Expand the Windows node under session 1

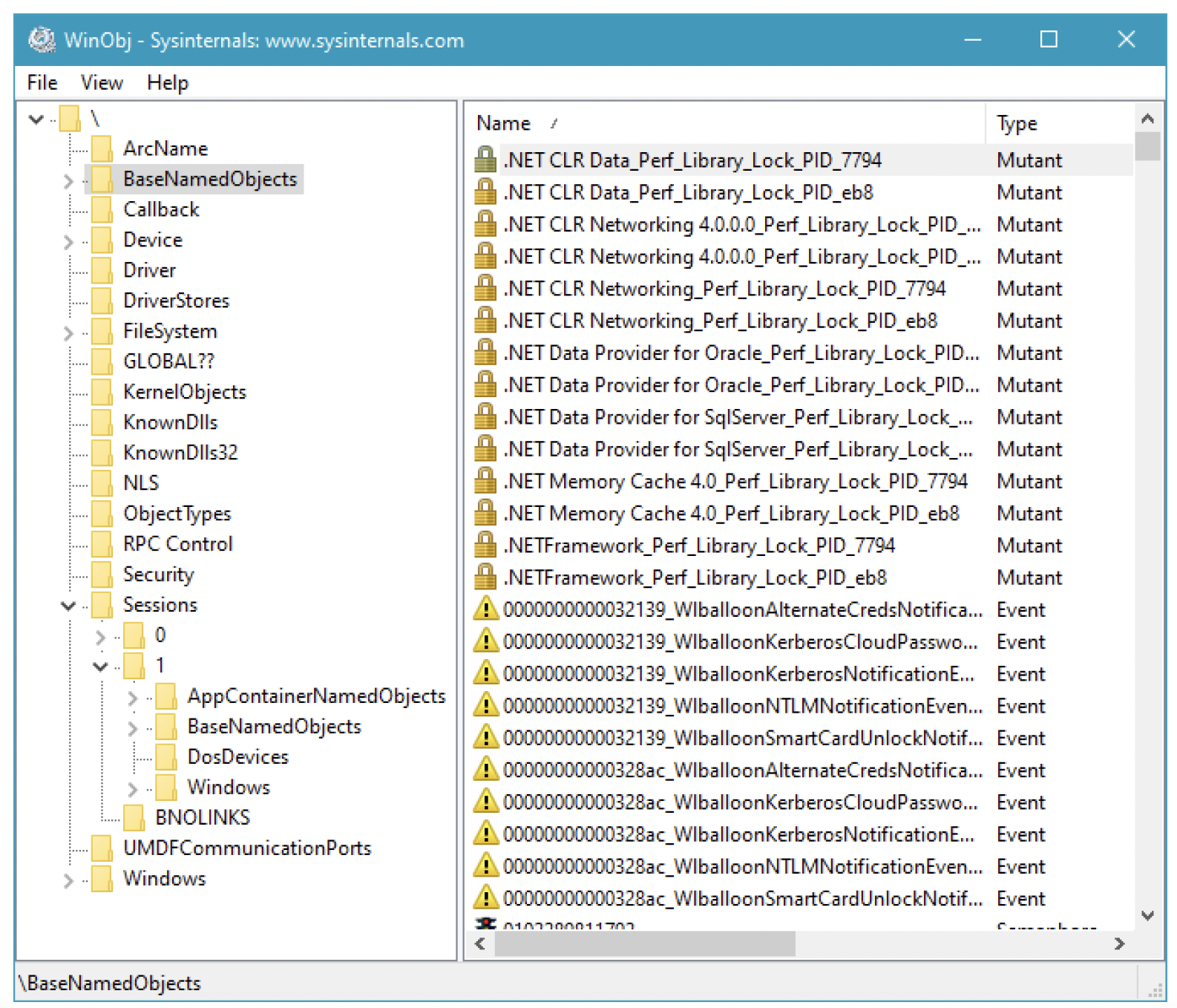[133, 788]
